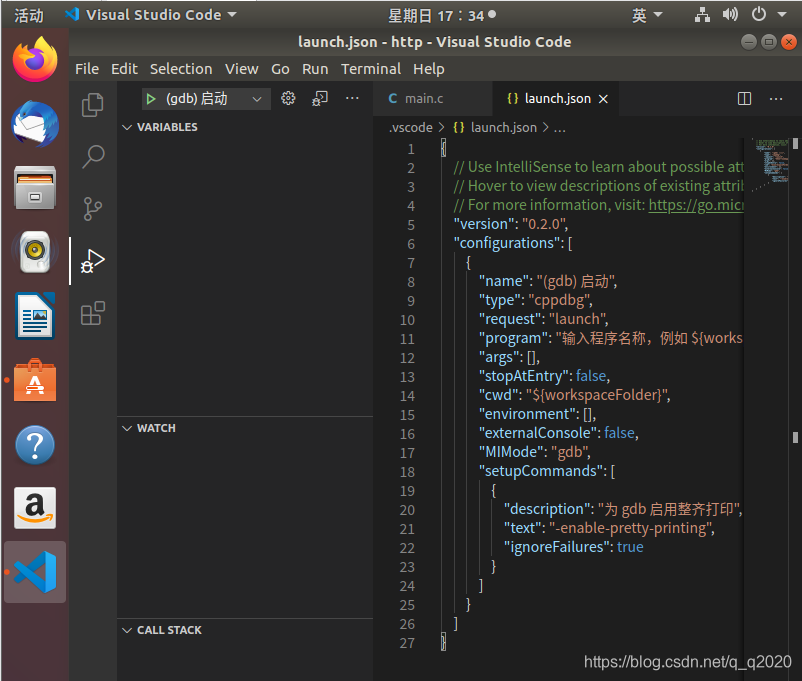Open Rhythmbox from the dock

click(x=35, y=252)
